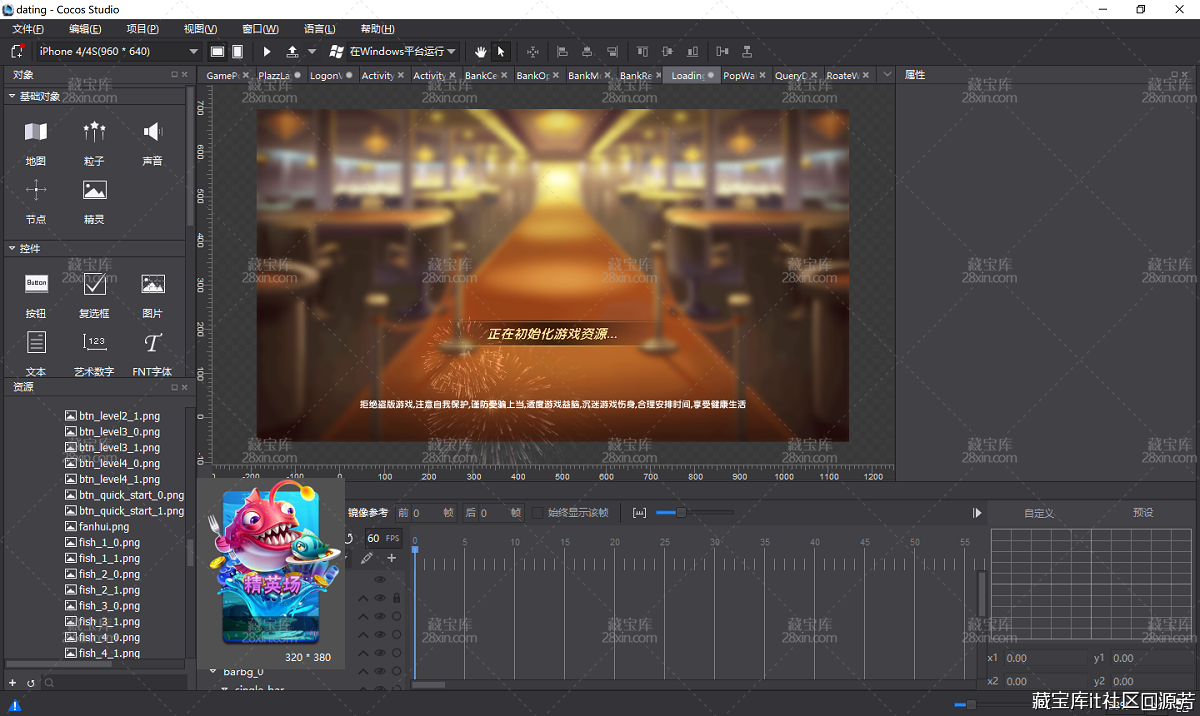The width and height of the screenshot is (1200, 716).
Task: Unlock the layer with the padlock icon
Action: tap(397, 598)
